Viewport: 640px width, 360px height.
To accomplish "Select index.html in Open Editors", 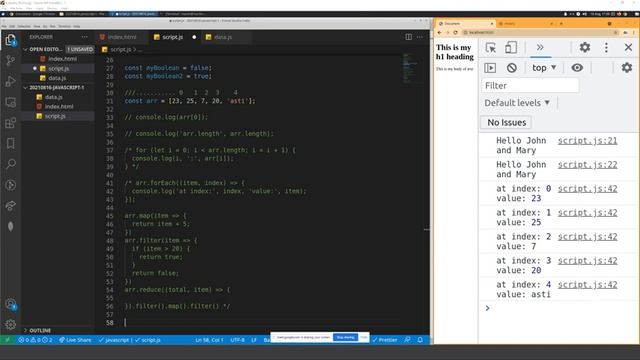I will 62,59.
